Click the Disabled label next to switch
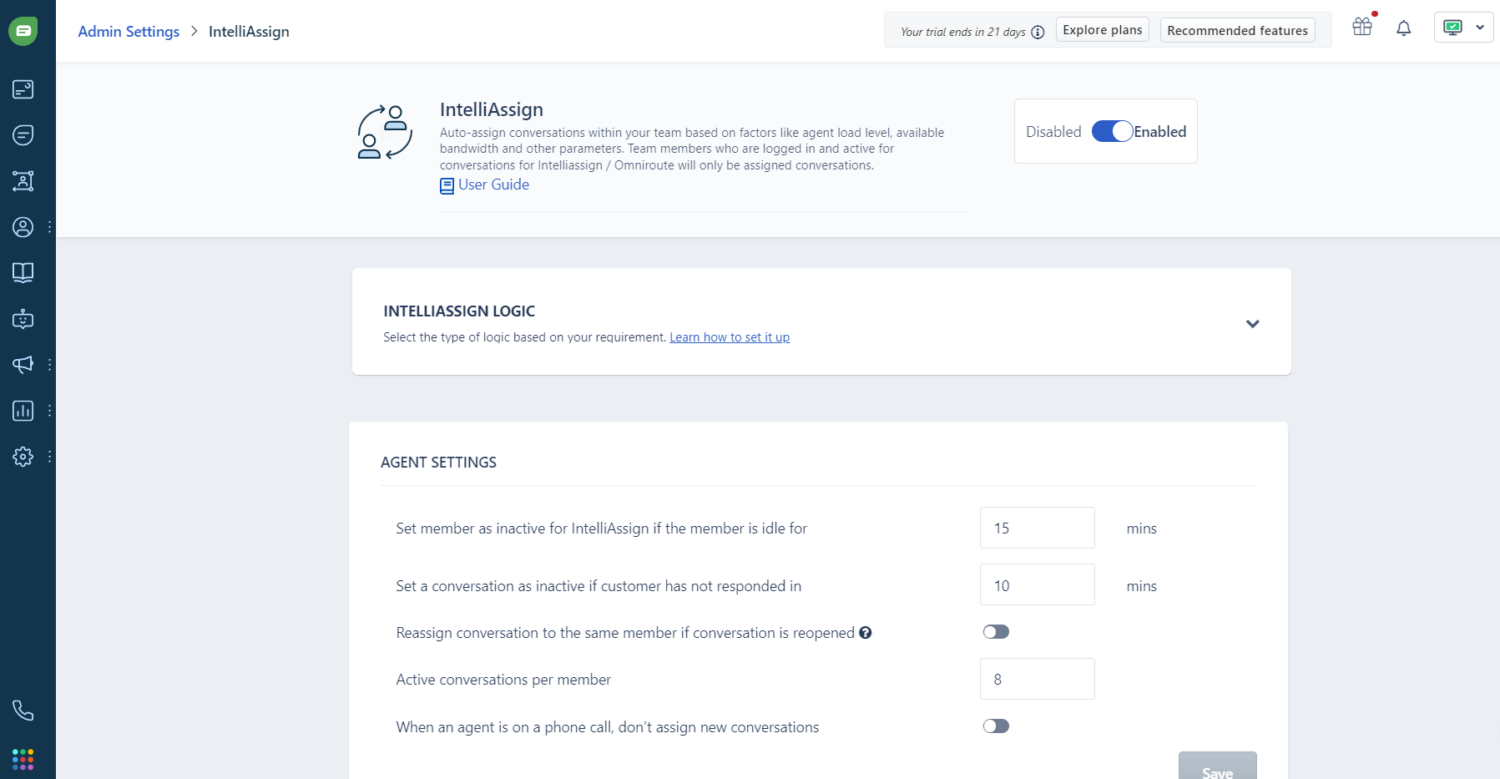The width and height of the screenshot is (1500, 779). 1053,132
